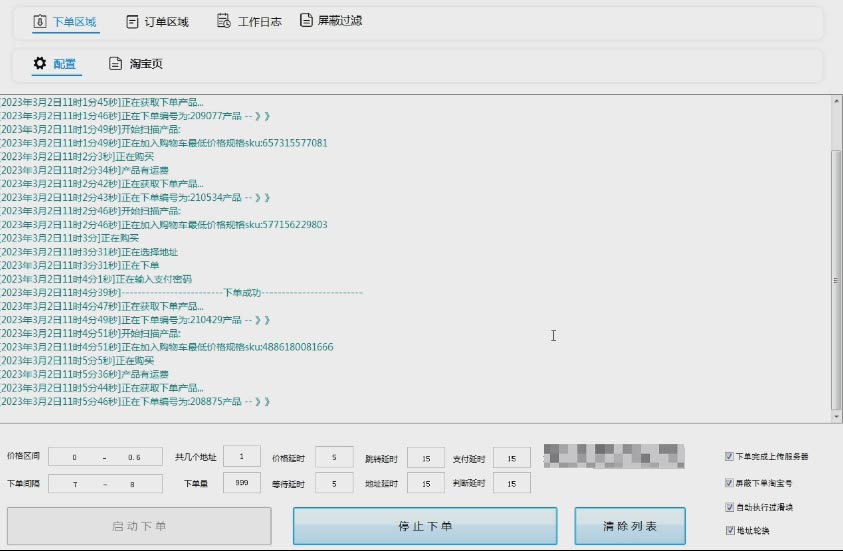Click the 下单间隔 minimum field with value 7

pos(75,484)
